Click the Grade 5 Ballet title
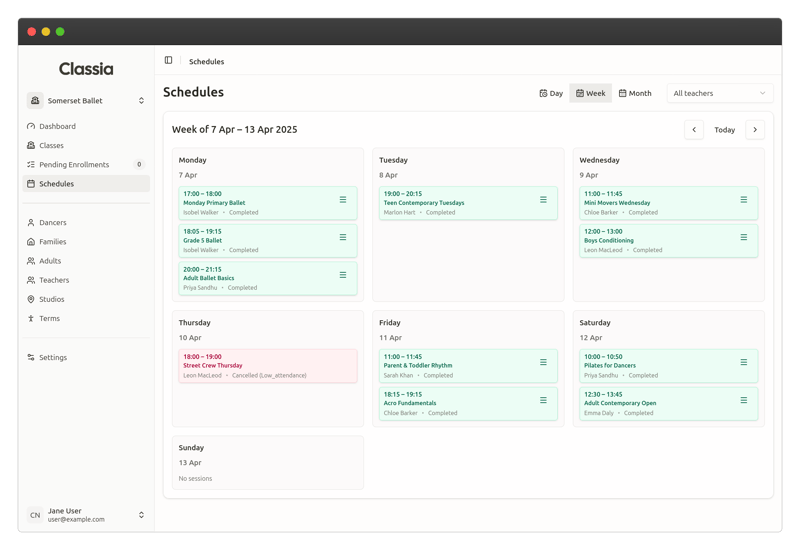 203,240
